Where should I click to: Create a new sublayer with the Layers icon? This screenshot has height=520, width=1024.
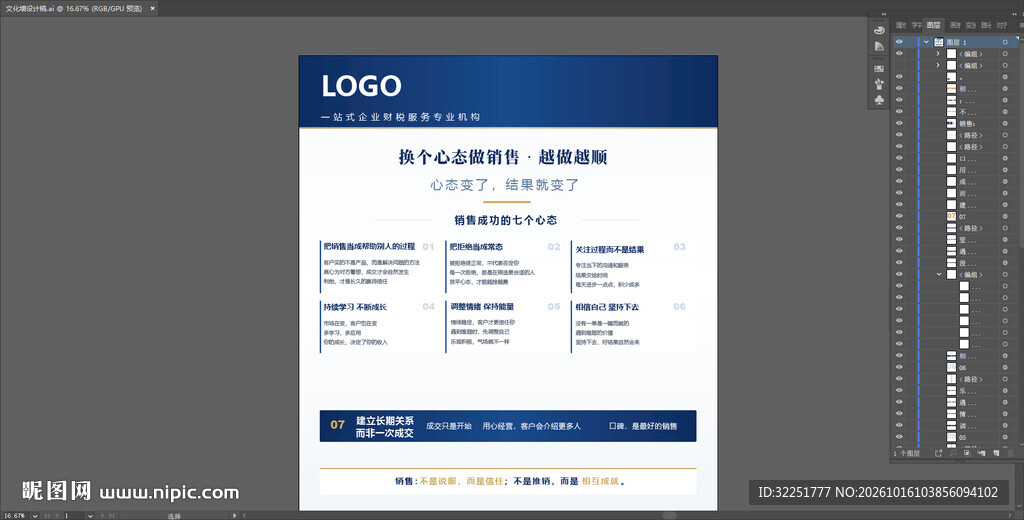tap(982, 453)
